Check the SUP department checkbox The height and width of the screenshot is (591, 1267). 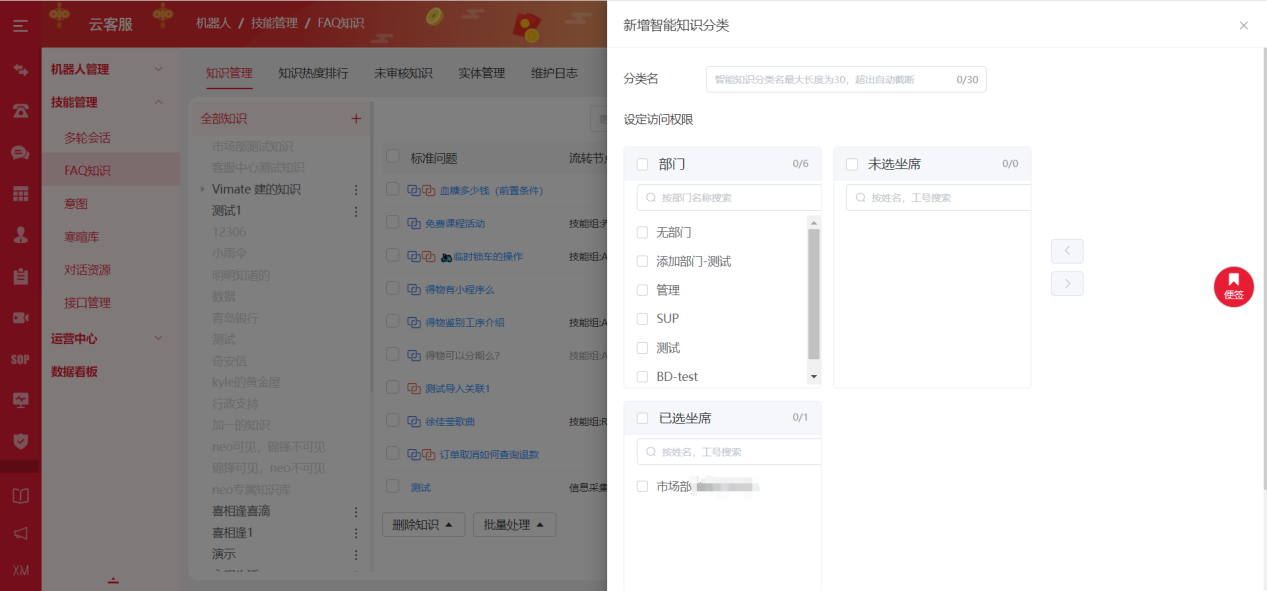click(x=642, y=318)
